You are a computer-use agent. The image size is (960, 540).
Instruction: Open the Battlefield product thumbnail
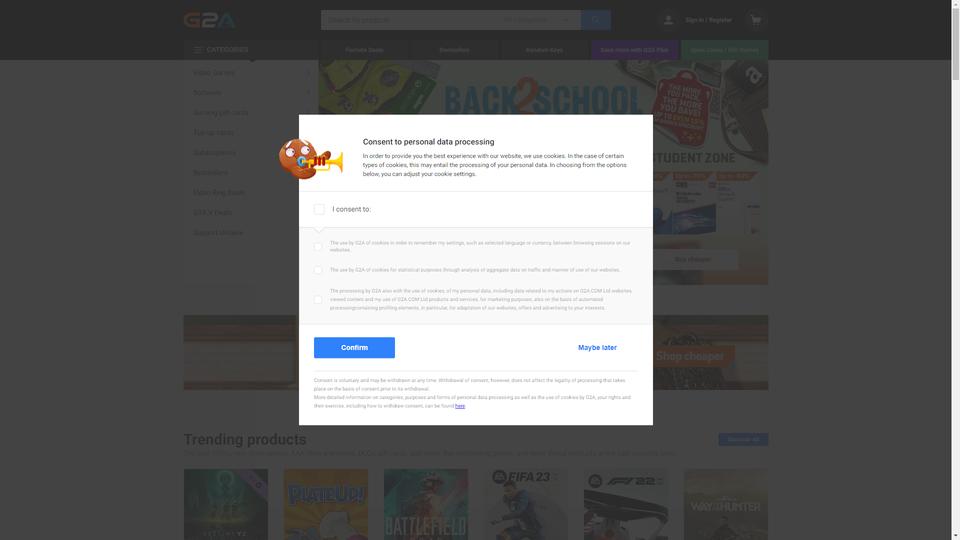pos(426,504)
